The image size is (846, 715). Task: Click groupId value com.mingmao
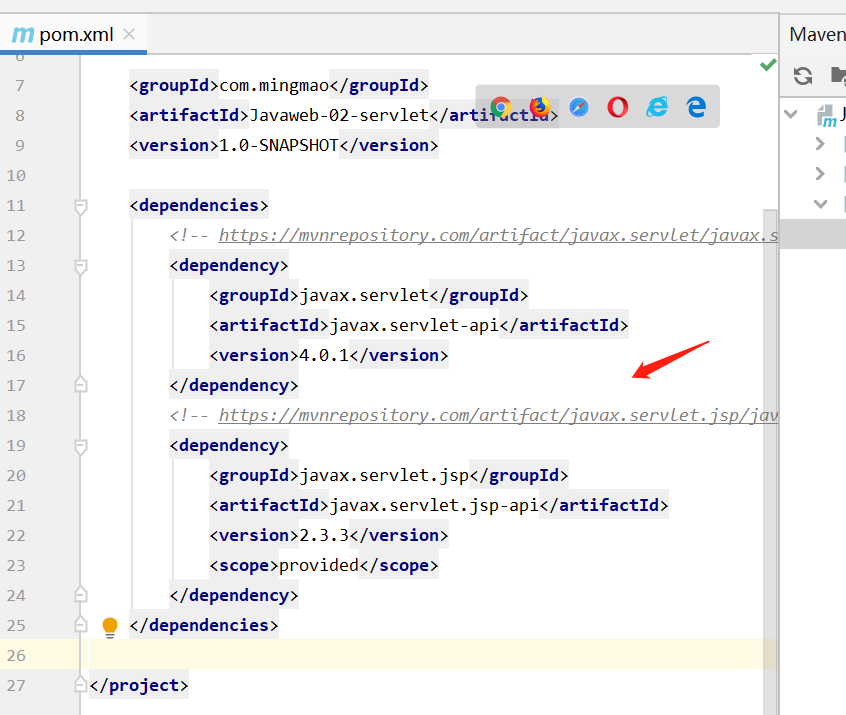point(274,85)
